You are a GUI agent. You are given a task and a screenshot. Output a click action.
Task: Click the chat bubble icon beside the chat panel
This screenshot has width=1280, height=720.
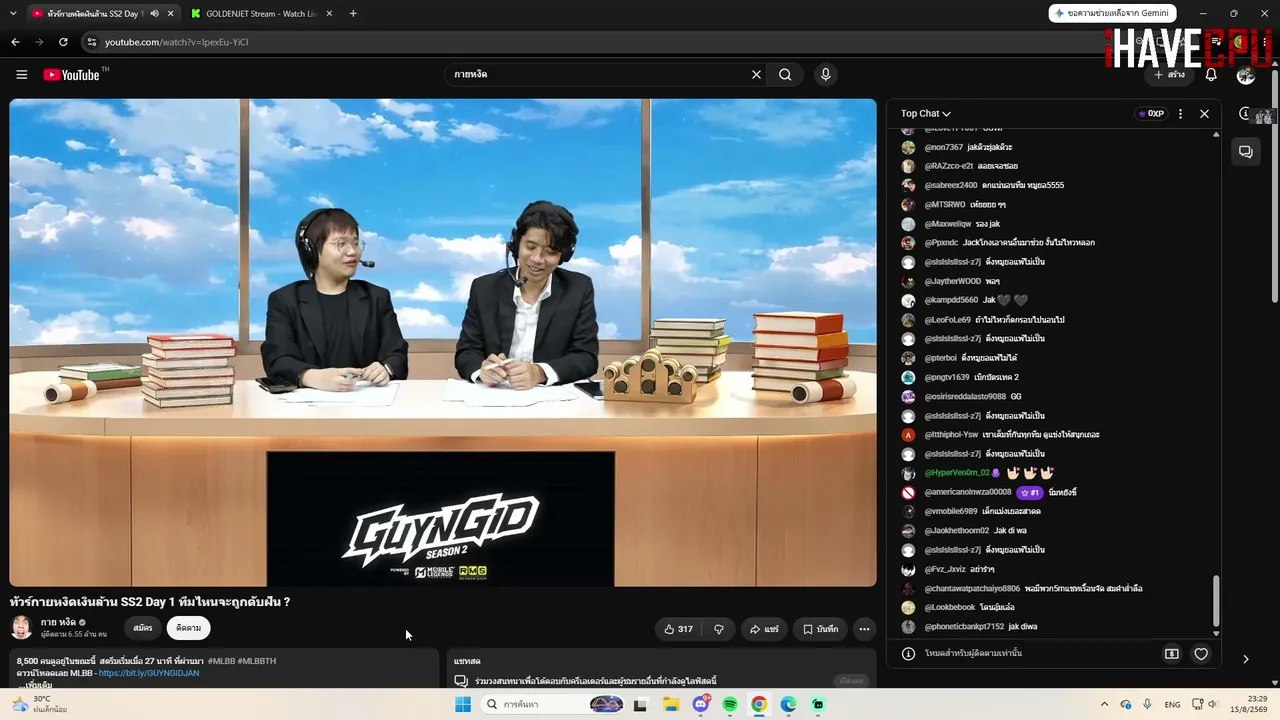click(1245, 152)
